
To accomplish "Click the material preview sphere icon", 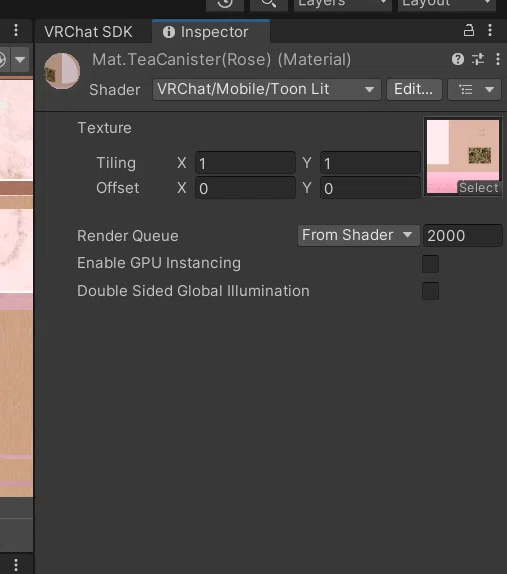I will tap(62, 71).
